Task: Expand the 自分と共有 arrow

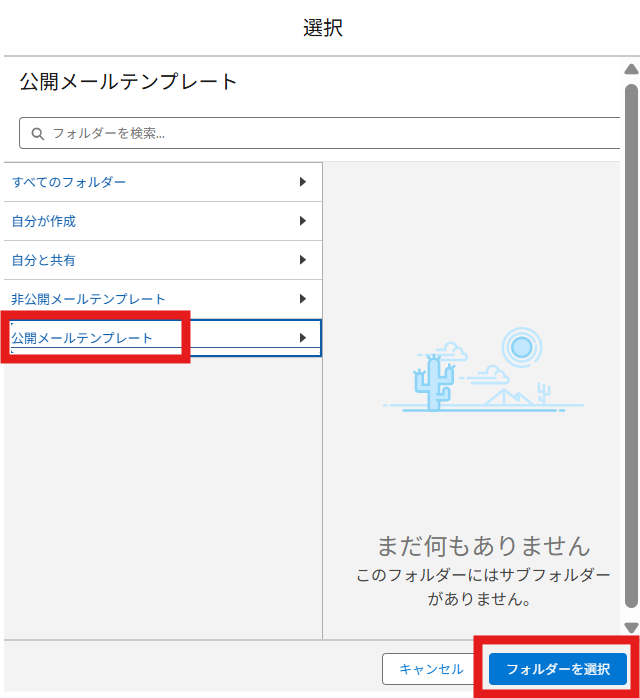Action: (x=302, y=260)
